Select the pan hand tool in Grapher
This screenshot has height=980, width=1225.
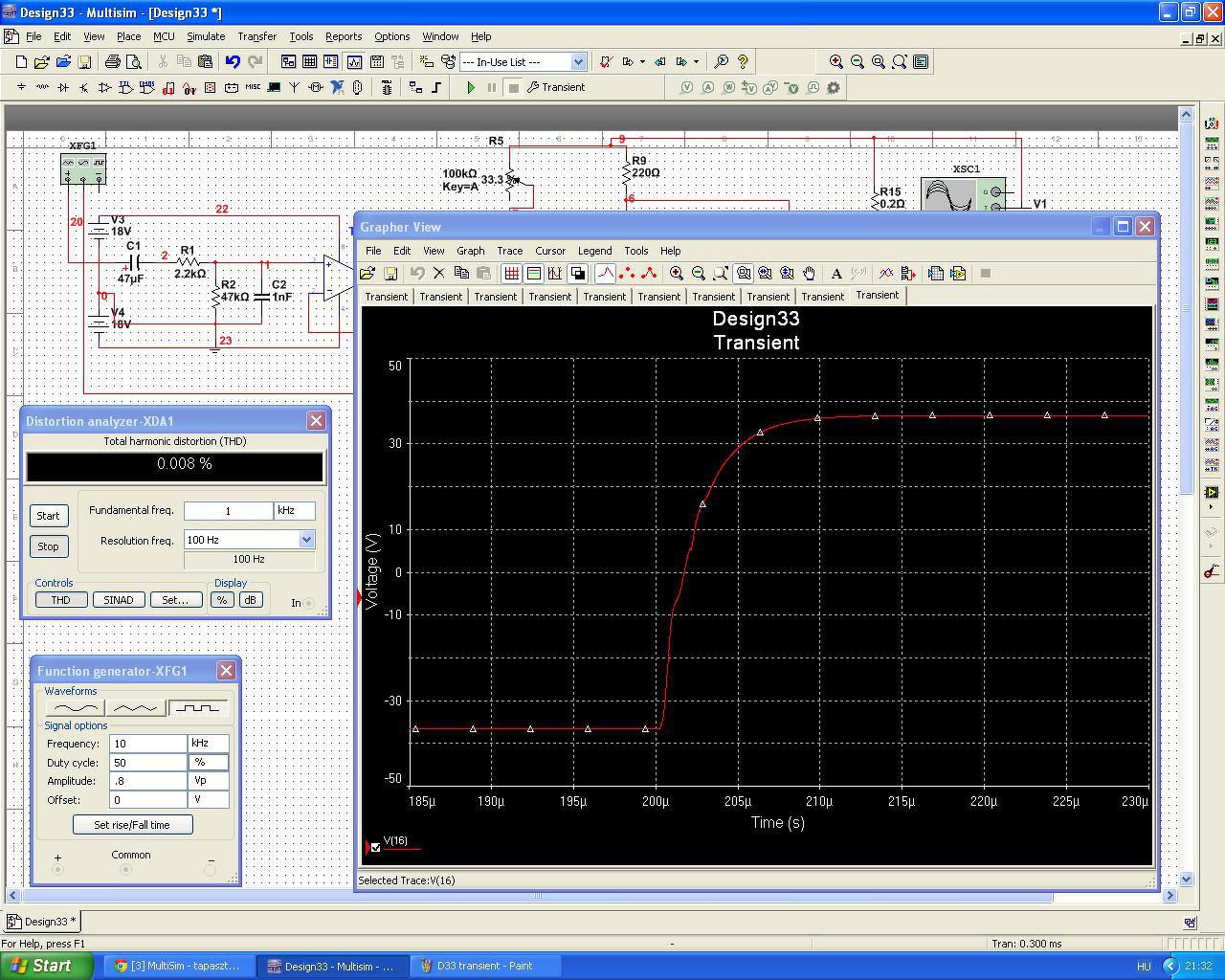(x=810, y=274)
